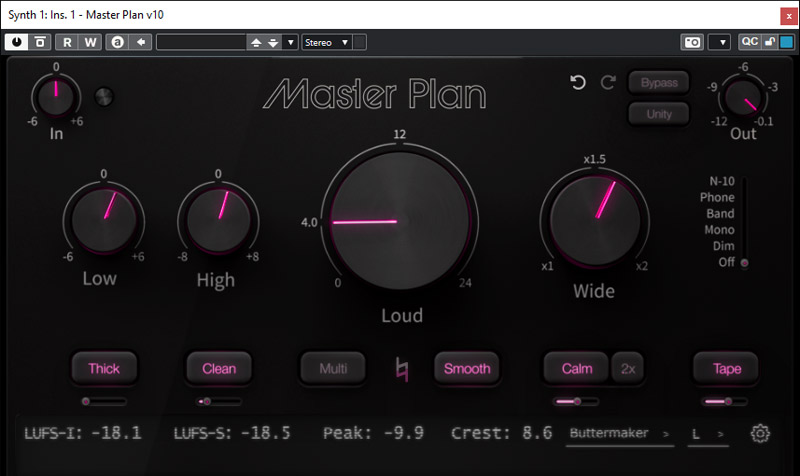800x476 pixels.
Task: Click the Write automation W button
Action: [x=90, y=42]
